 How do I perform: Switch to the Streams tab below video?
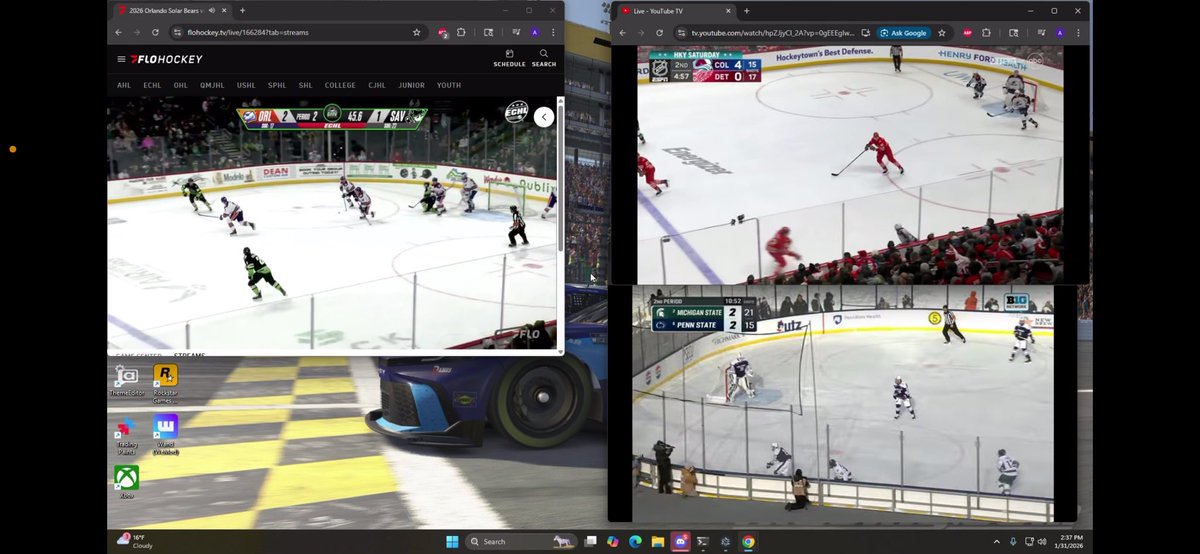(x=189, y=355)
